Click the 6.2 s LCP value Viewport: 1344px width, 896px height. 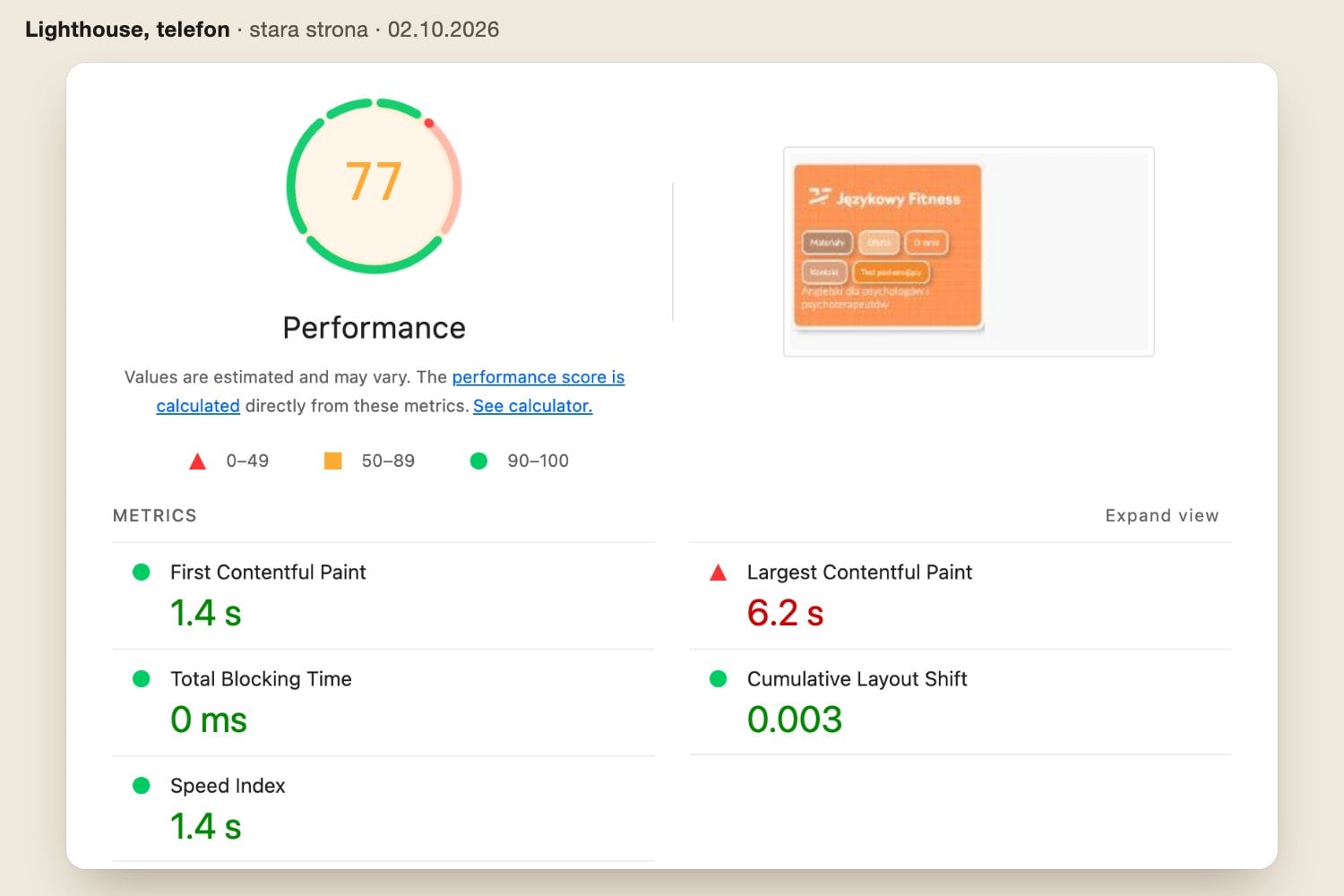click(785, 614)
